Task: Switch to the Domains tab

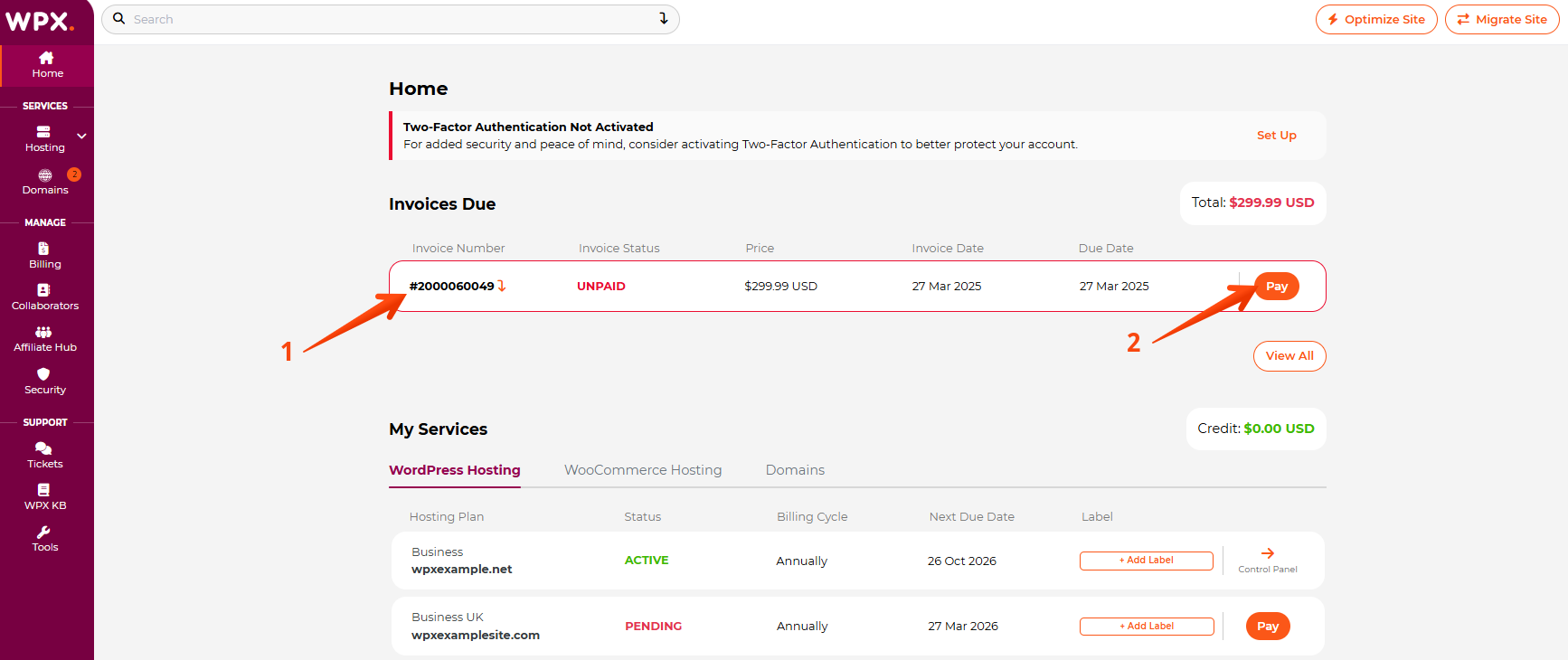Action: click(795, 471)
